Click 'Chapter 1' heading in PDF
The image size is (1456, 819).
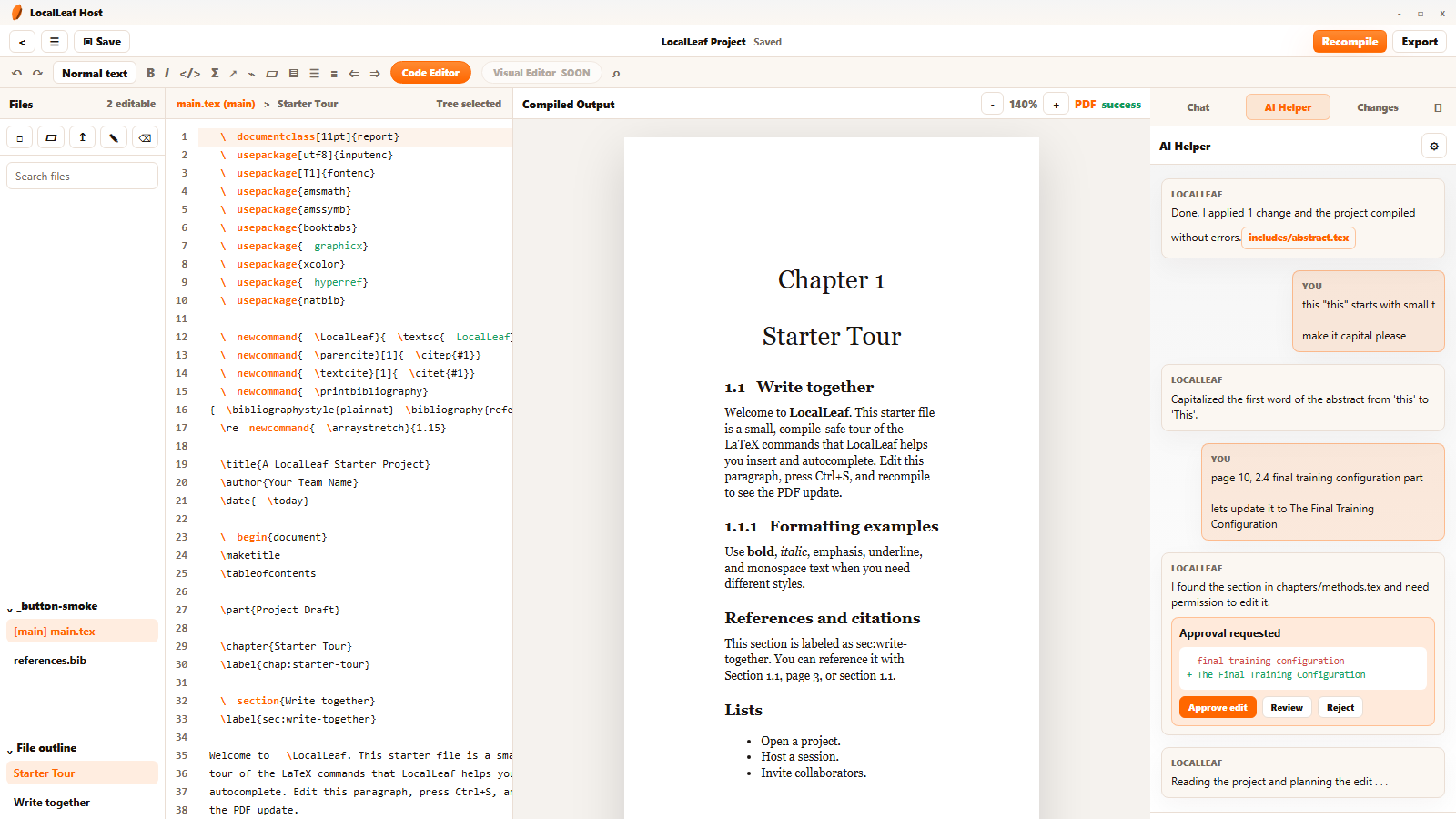click(x=831, y=280)
